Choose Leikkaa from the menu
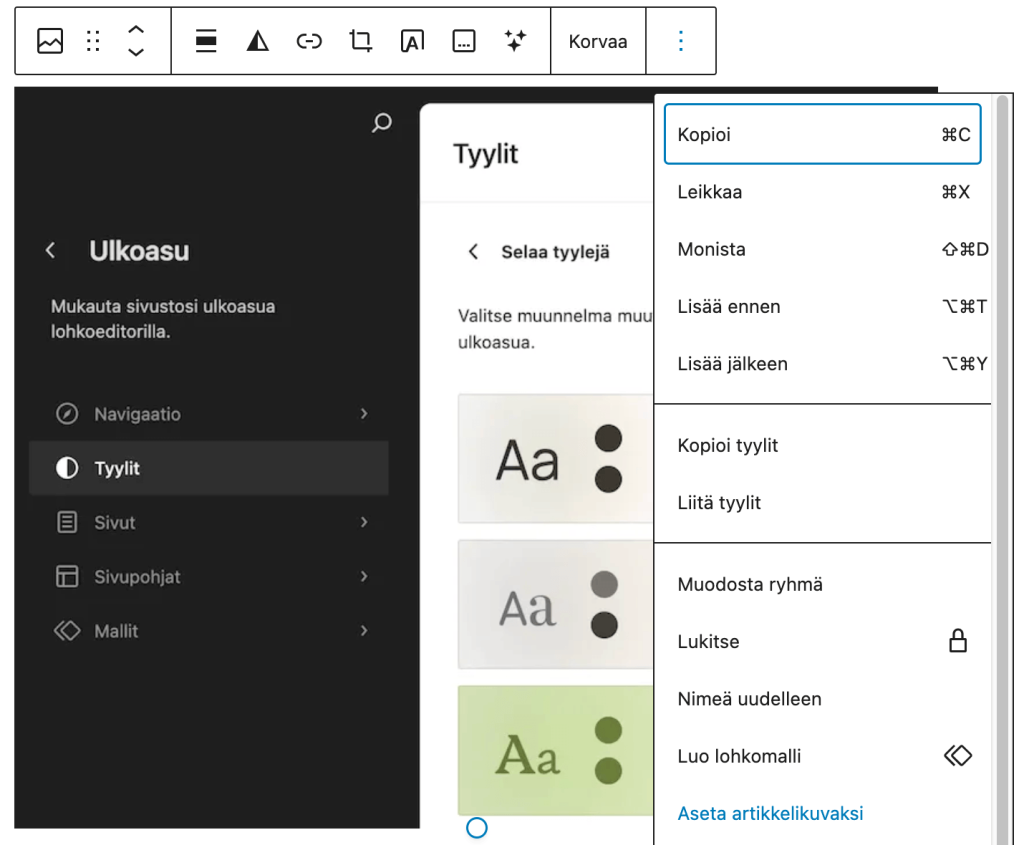 click(x=823, y=192)
